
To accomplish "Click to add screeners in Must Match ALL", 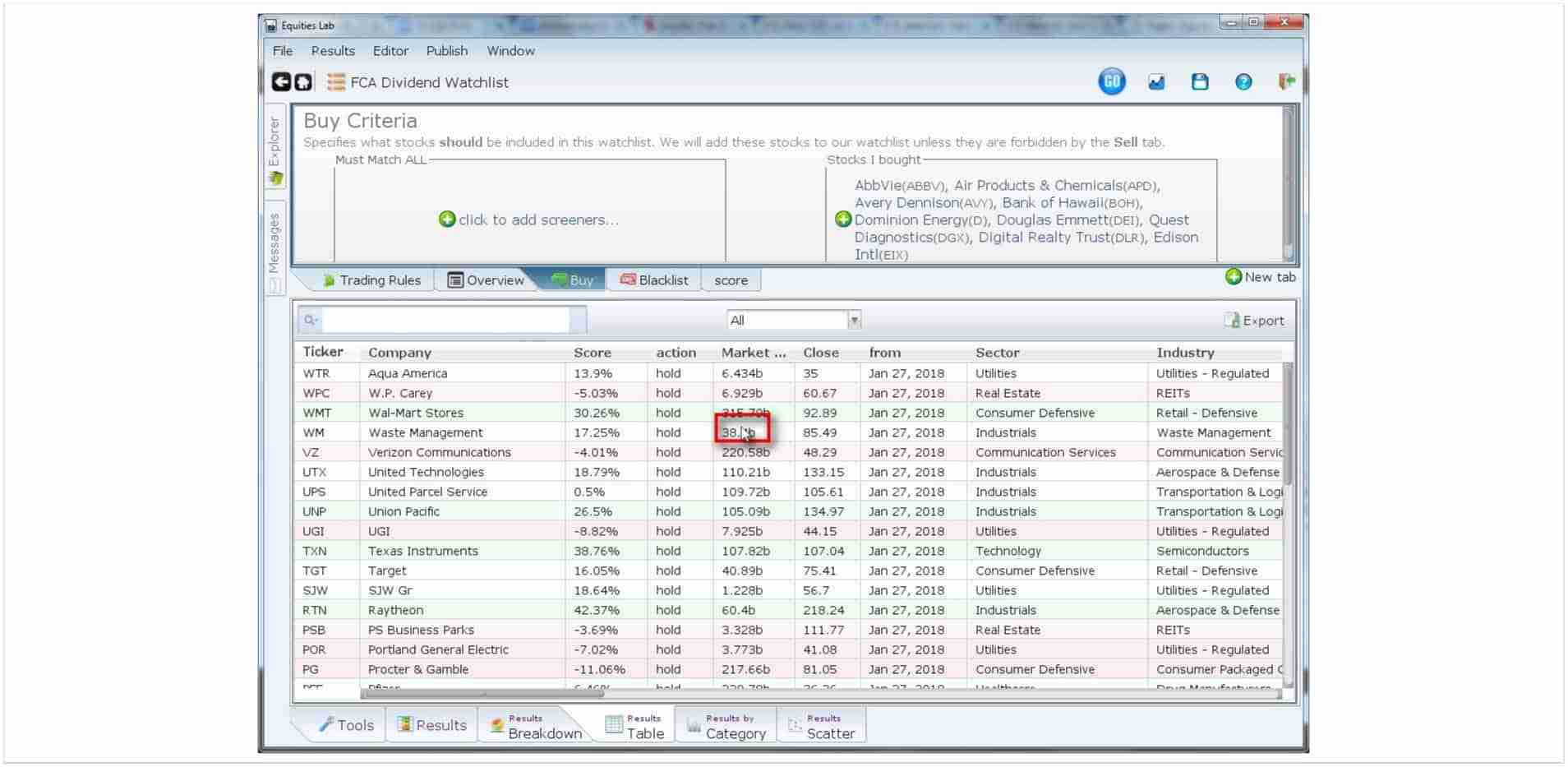I will click(529, 219).
